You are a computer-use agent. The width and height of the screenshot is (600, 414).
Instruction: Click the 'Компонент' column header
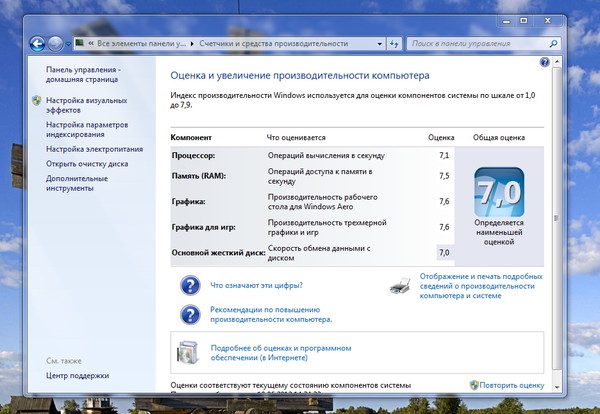[x=191, y=137]
